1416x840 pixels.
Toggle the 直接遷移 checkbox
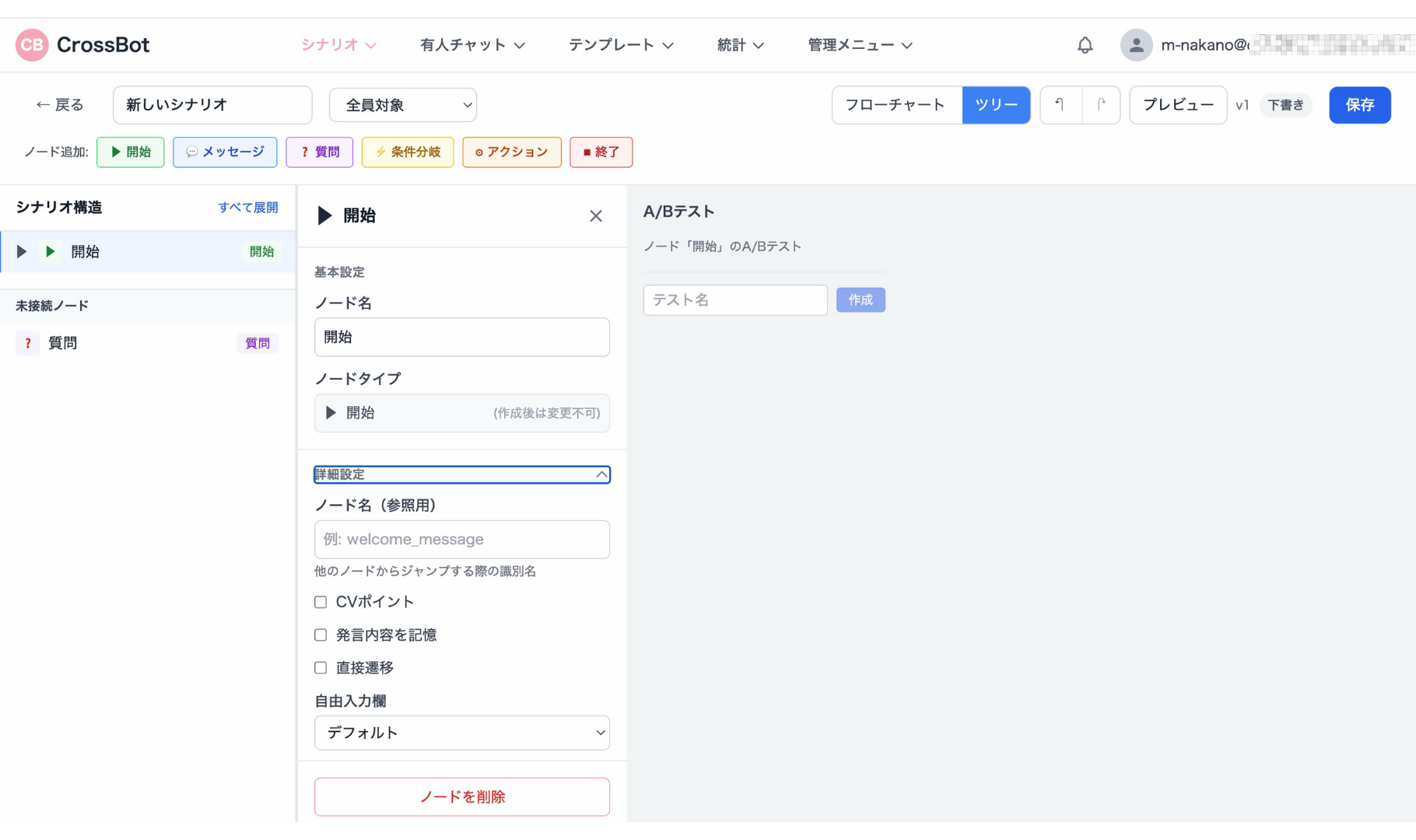[321, 667]
